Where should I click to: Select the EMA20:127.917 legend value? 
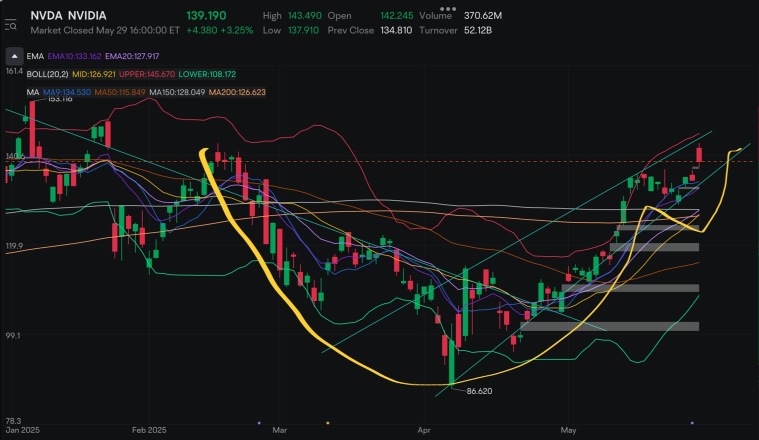click(132, 56)
